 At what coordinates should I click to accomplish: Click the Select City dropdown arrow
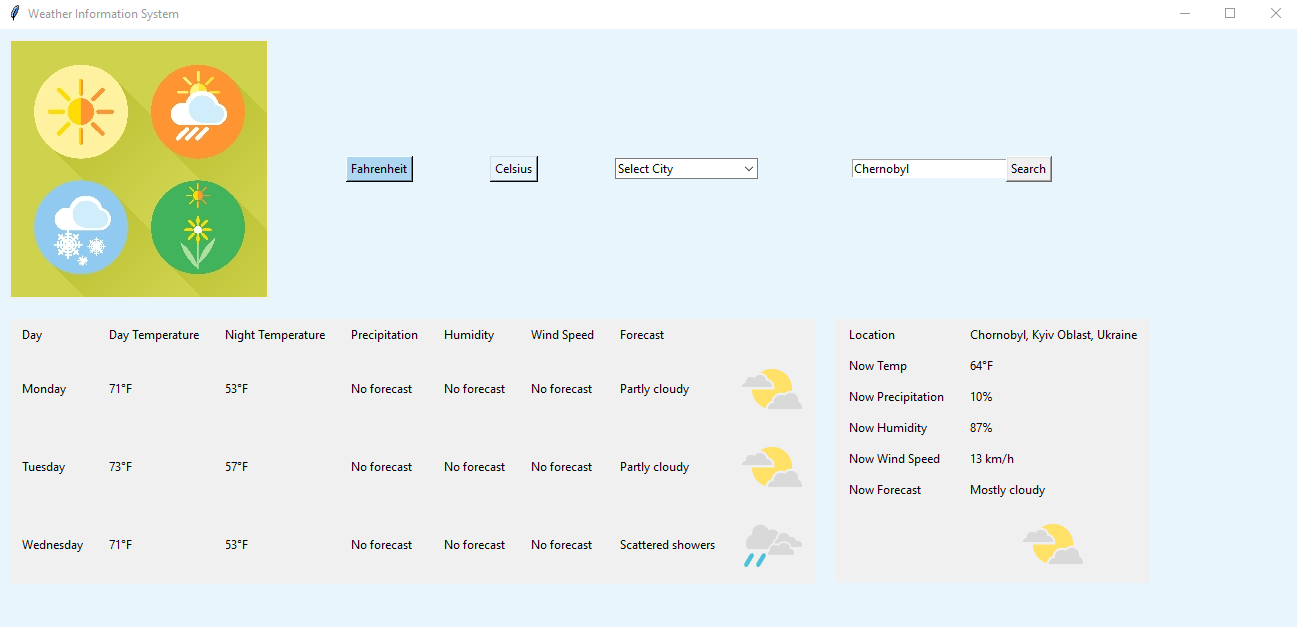749,169
